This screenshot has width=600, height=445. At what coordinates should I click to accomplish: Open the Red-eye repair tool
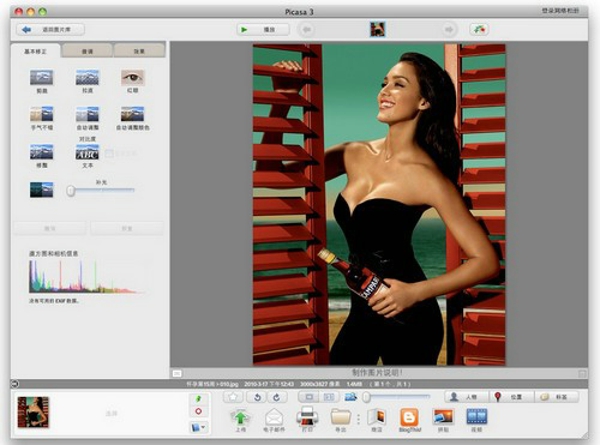point(132,77)
